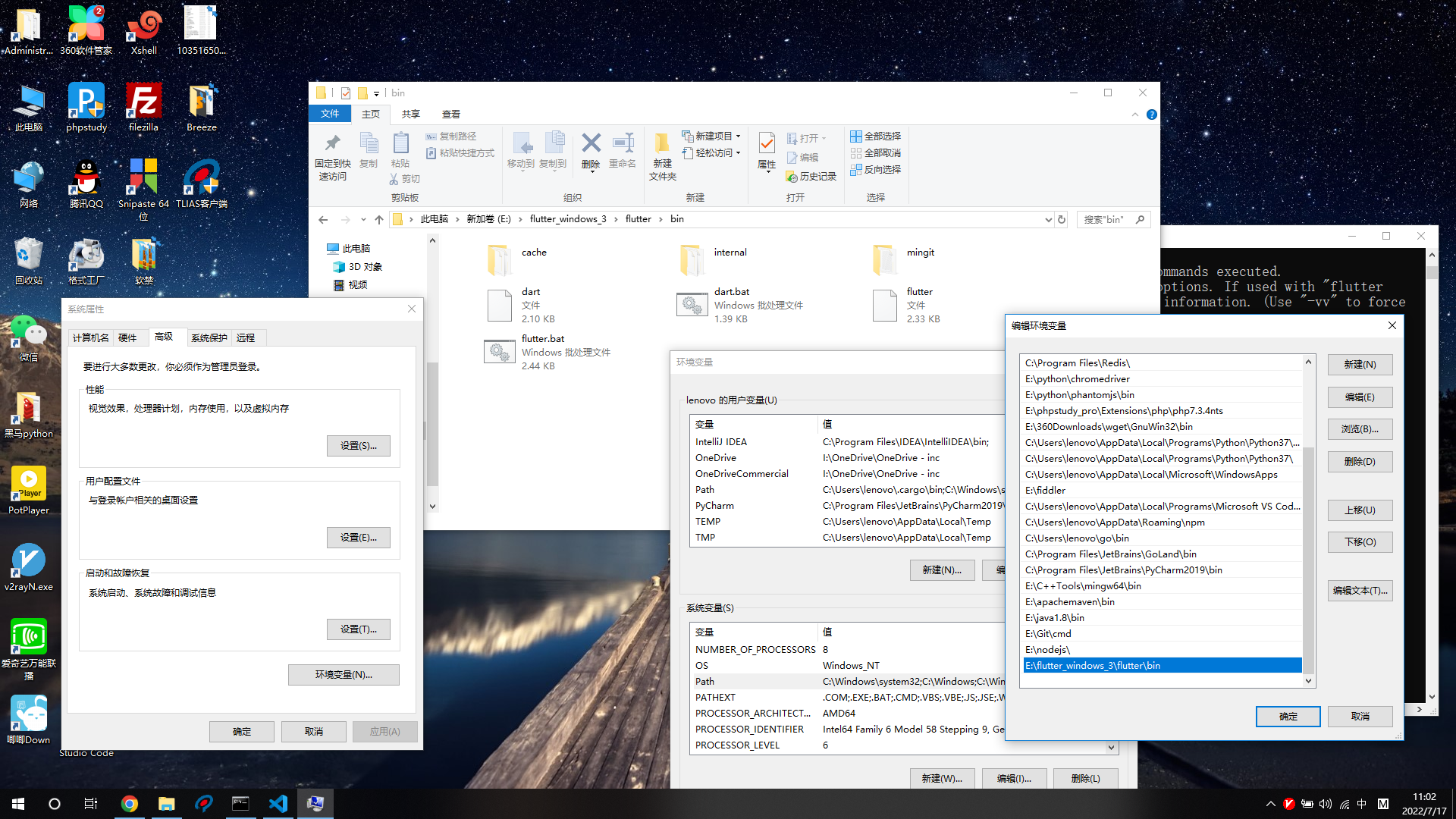1456x819 pixels.
Task: Click the refresh button beside address bar
Action: (1062, 219)
